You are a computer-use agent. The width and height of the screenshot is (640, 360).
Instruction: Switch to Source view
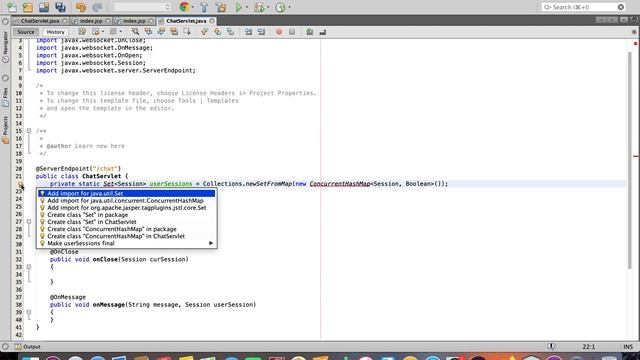26,32
